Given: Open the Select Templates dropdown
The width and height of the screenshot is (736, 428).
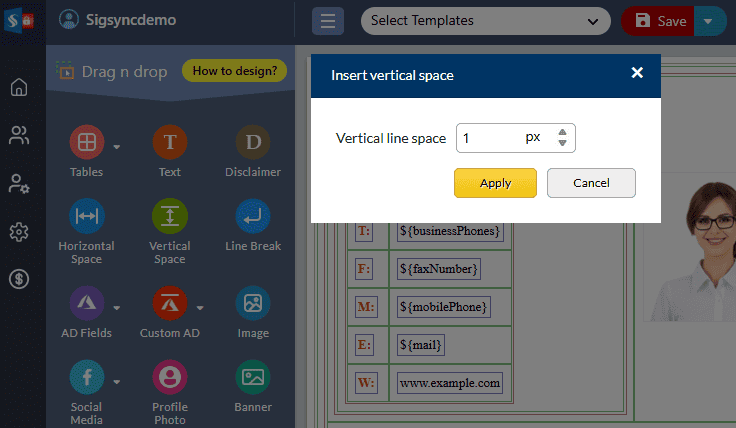Looking at the screenshot, I should (485, 20).
